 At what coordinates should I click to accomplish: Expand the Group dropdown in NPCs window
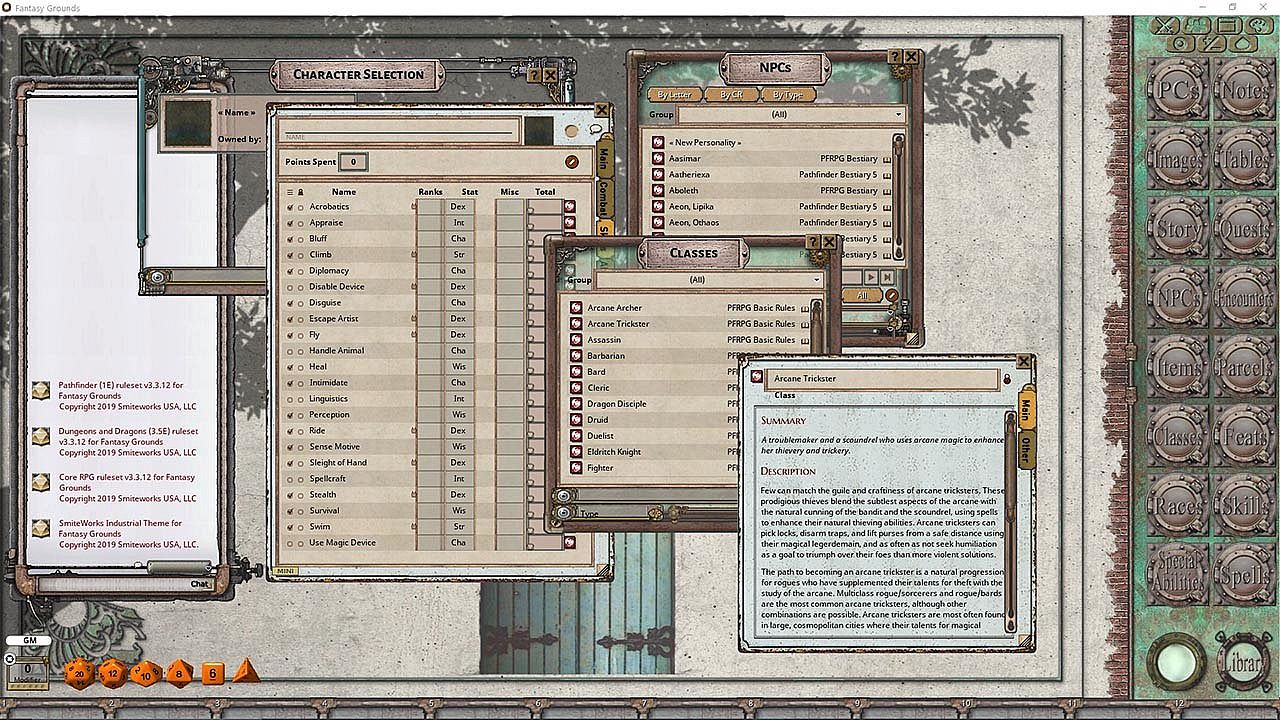coord(792,114)
